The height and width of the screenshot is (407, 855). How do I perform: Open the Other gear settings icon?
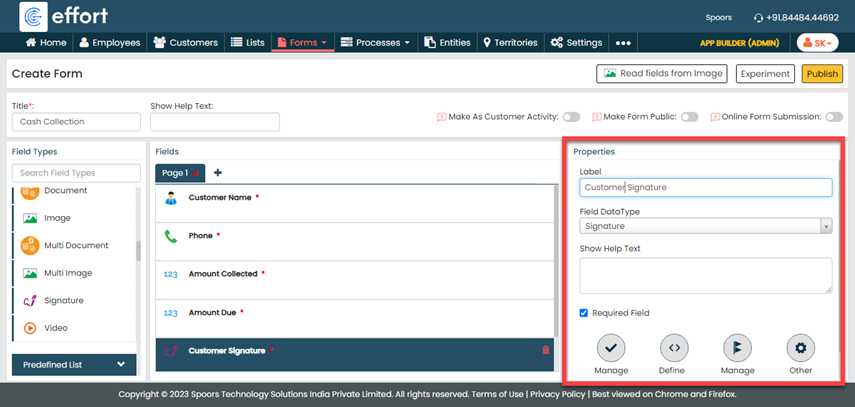800,348
